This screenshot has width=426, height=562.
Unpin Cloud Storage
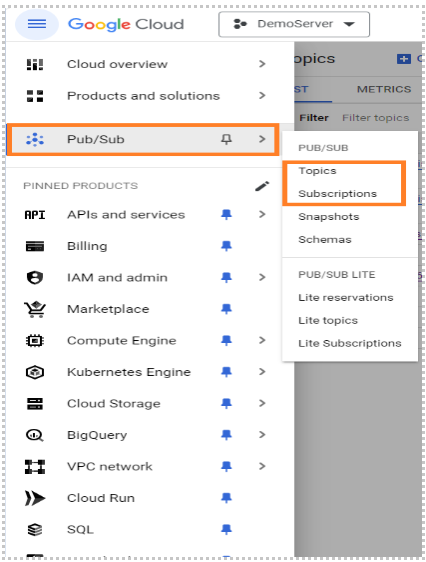pyautogui.click(x=226, y=403)
